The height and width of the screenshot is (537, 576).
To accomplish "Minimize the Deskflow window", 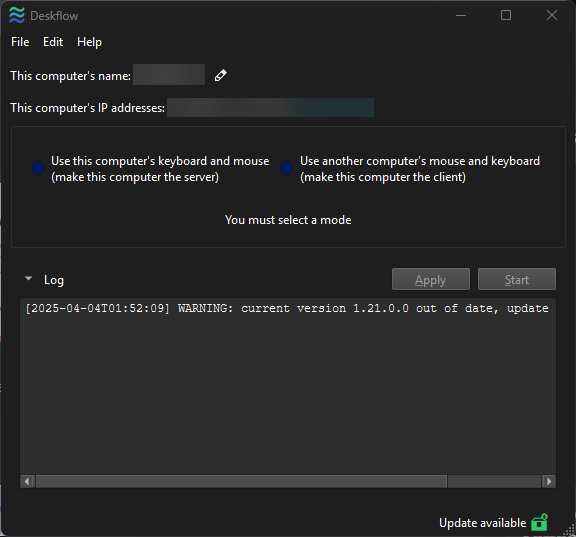I will click(461, 15).
